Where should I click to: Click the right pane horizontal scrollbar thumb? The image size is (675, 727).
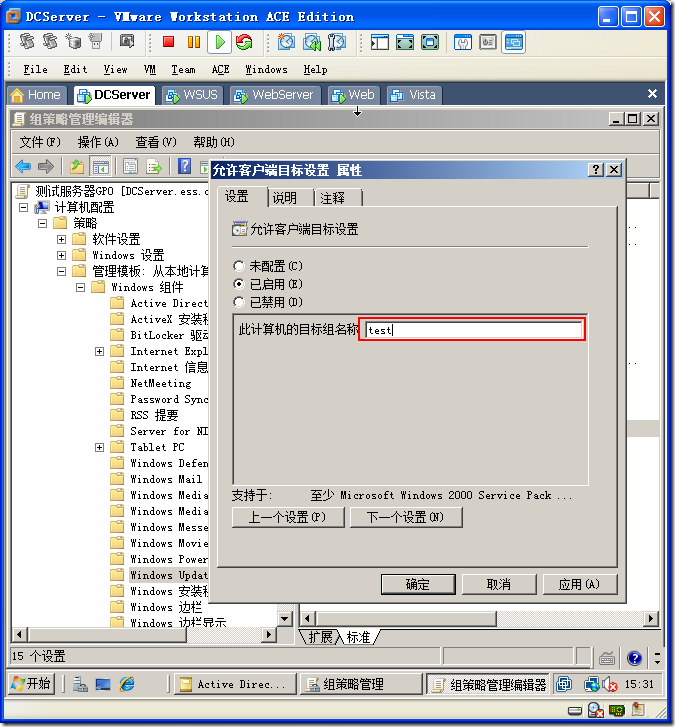click(x=406, y=619)
